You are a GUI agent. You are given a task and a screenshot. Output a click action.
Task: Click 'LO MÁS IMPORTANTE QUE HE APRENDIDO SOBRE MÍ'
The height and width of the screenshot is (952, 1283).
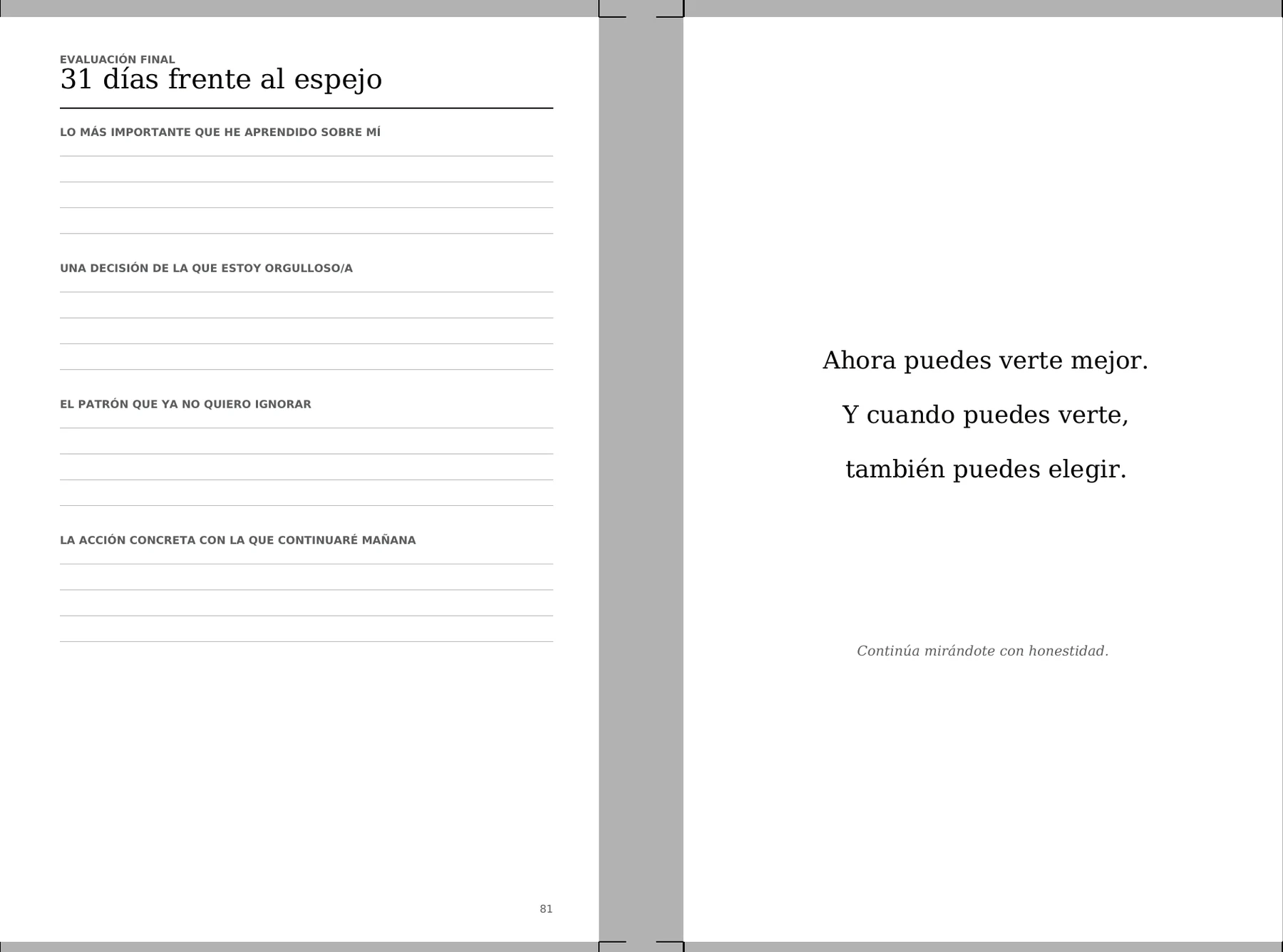click(x=220, y=133)
